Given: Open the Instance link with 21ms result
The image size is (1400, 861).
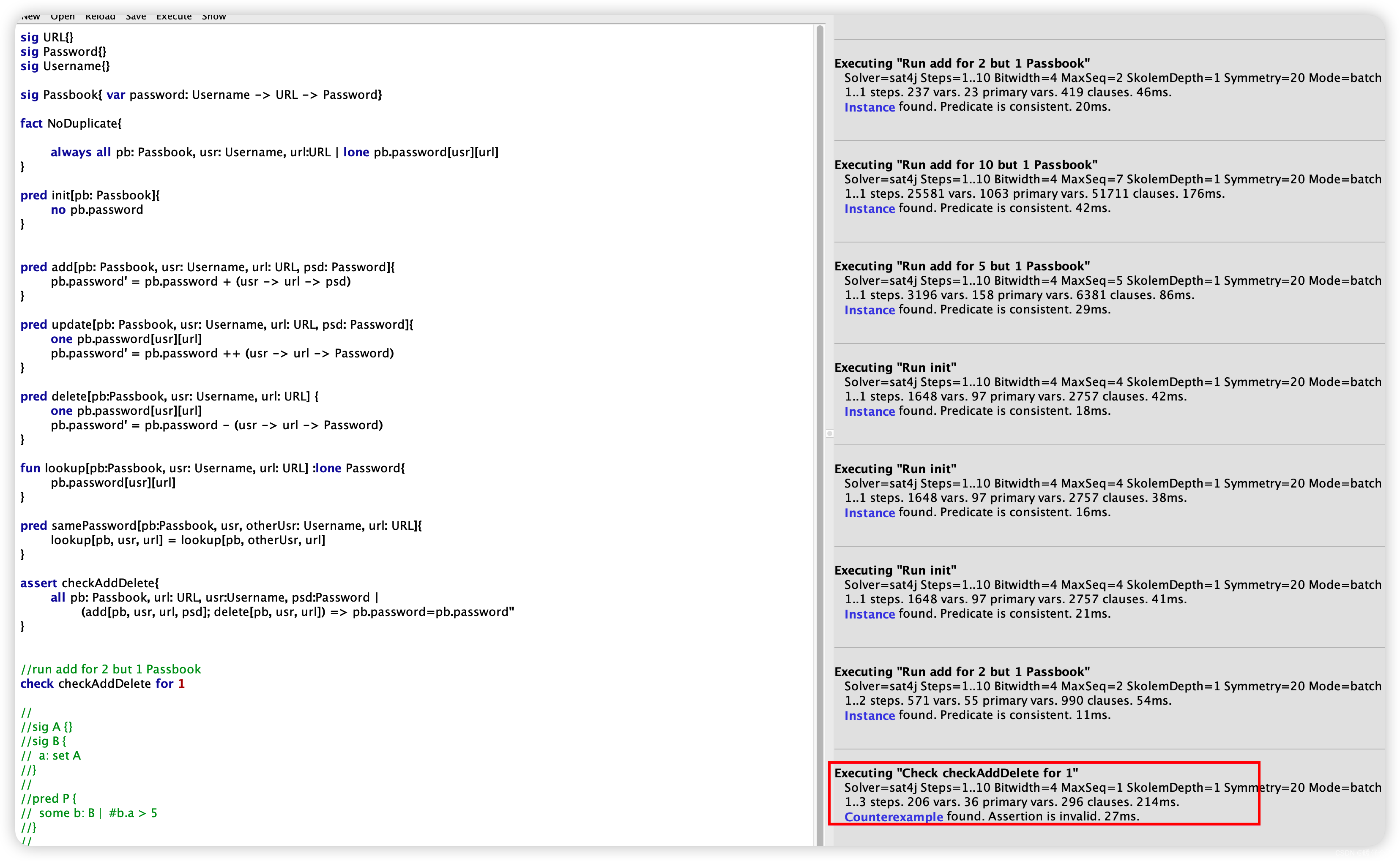Looking at the screenshot, I should (870, 614).
